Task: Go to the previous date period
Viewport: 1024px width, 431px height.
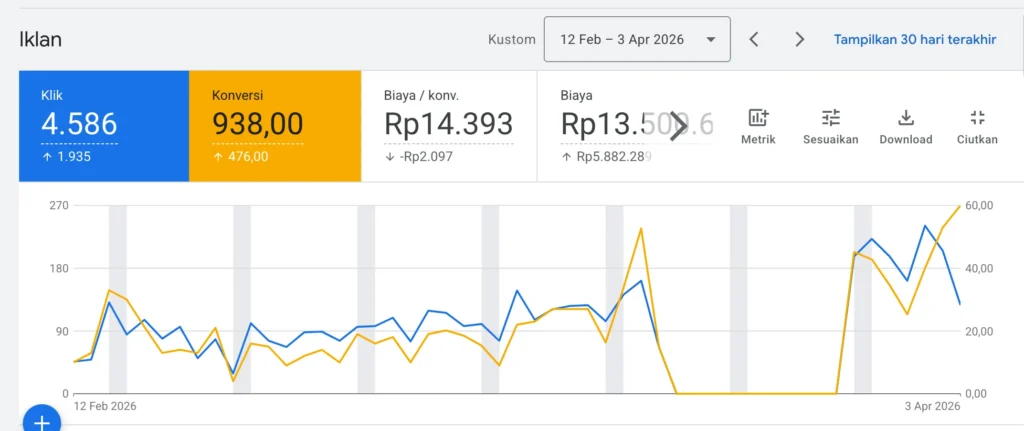Action: click(x=754, y=40)
